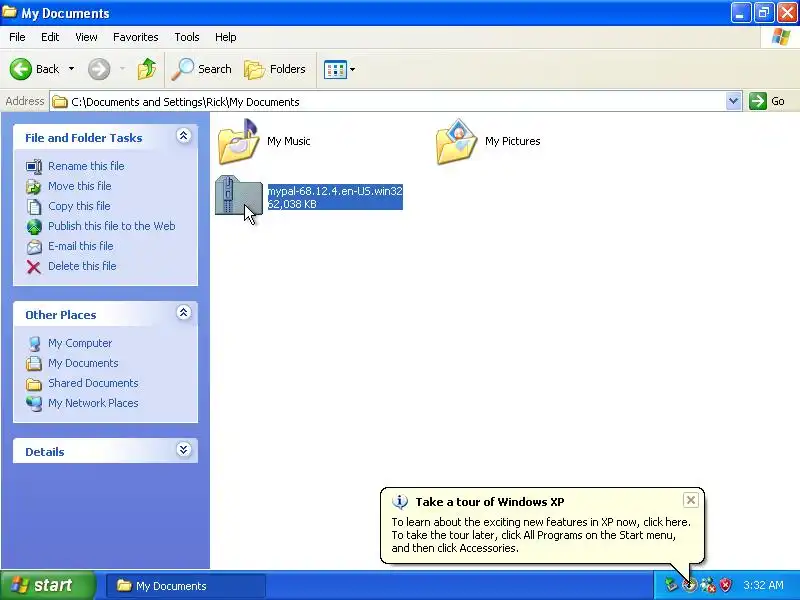Click Copy this file link

(x=79, y=206)
